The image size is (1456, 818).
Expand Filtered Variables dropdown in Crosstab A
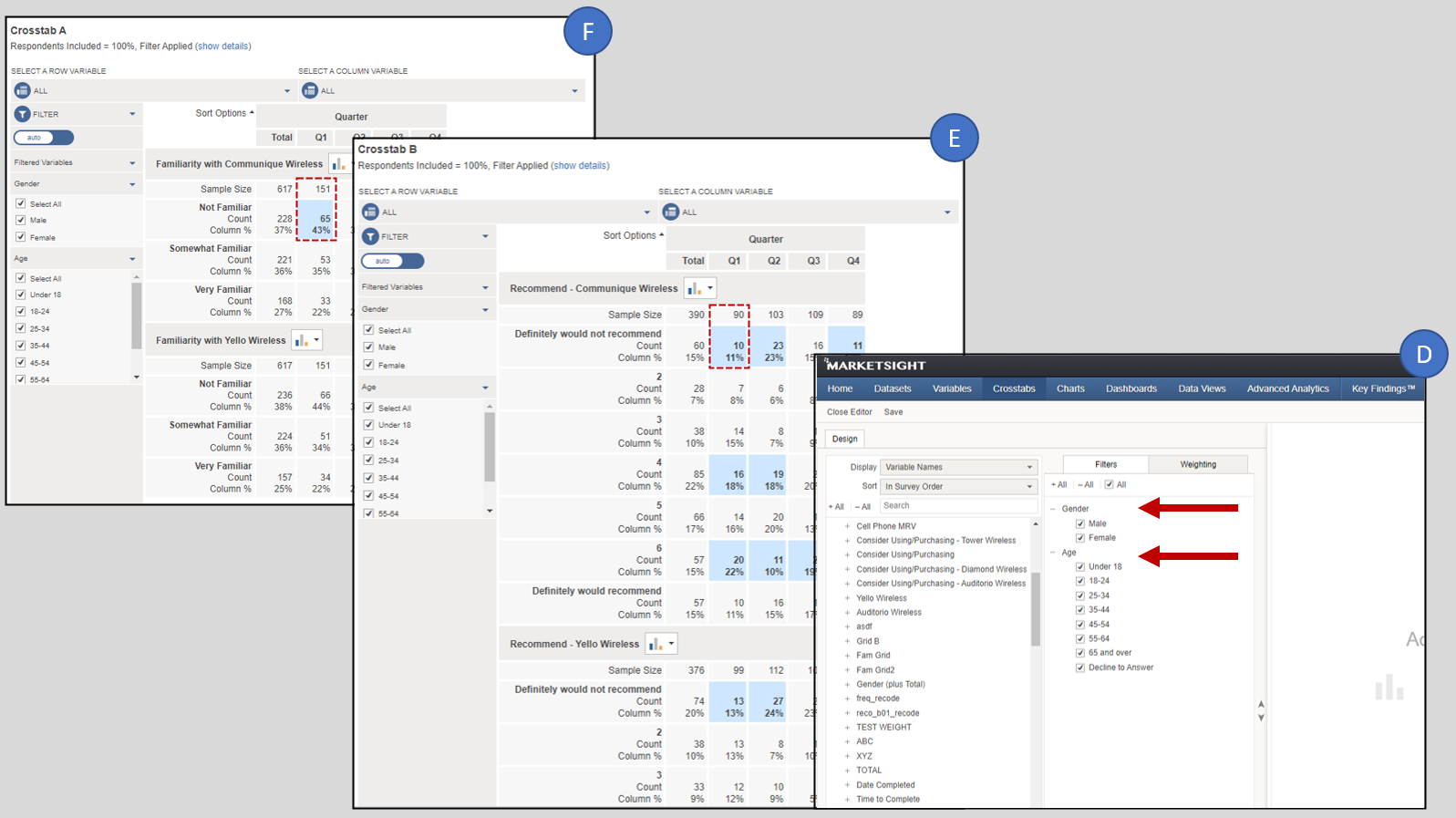[75, 162]
